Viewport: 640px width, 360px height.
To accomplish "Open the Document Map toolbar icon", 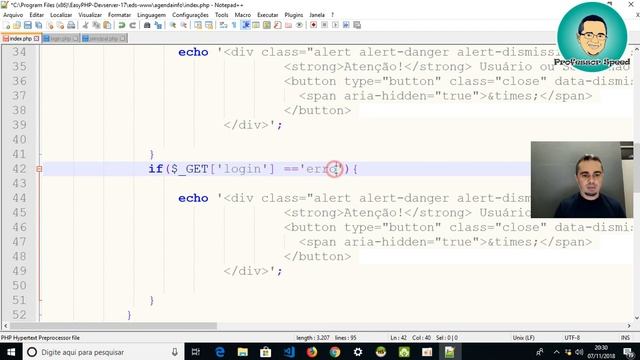I will (x=267, y=25).
